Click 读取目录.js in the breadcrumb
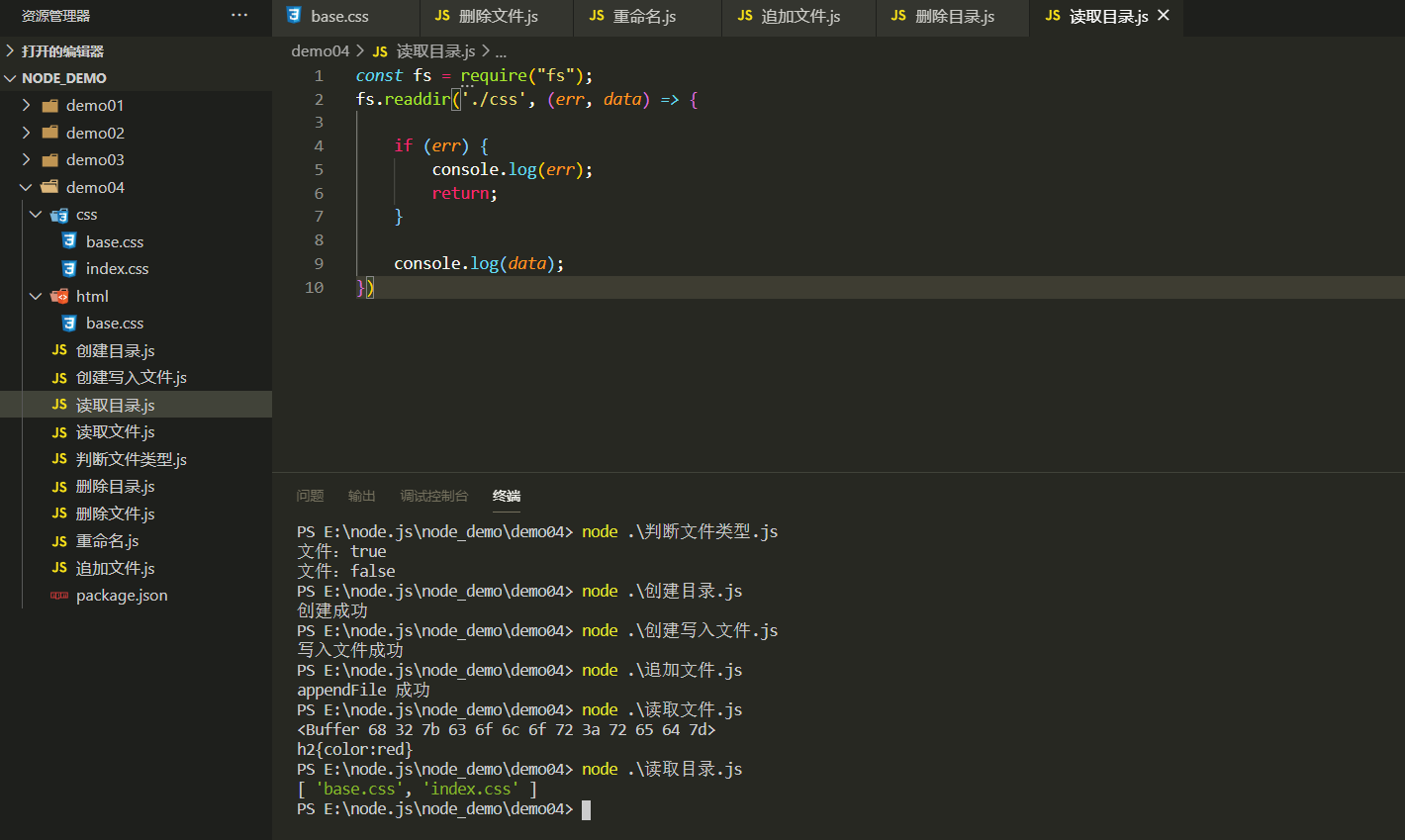This screenshot has height=840, width=1405. [435, 51]
